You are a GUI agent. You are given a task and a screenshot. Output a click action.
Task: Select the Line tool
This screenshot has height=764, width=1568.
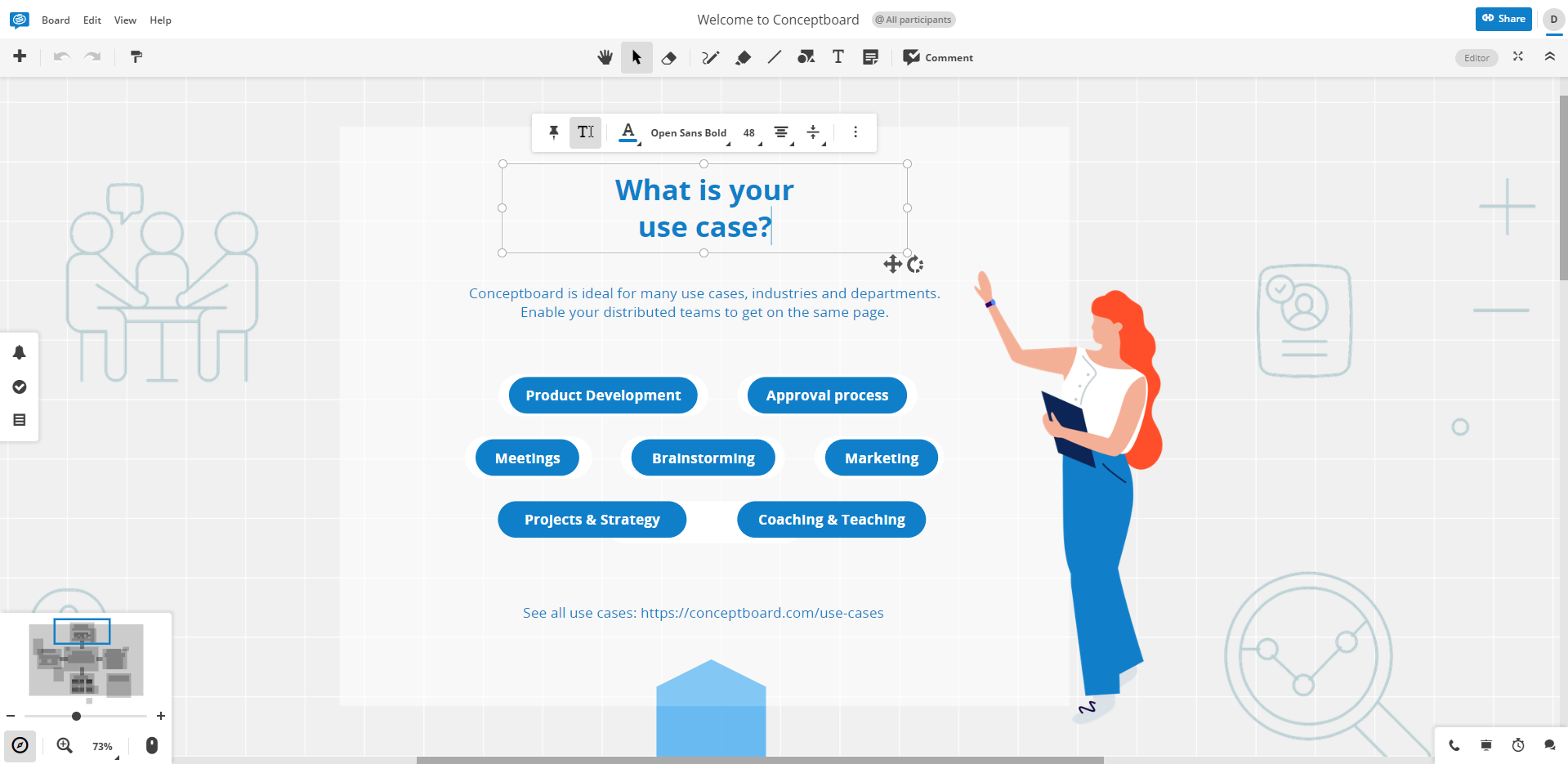pos(775,57)
